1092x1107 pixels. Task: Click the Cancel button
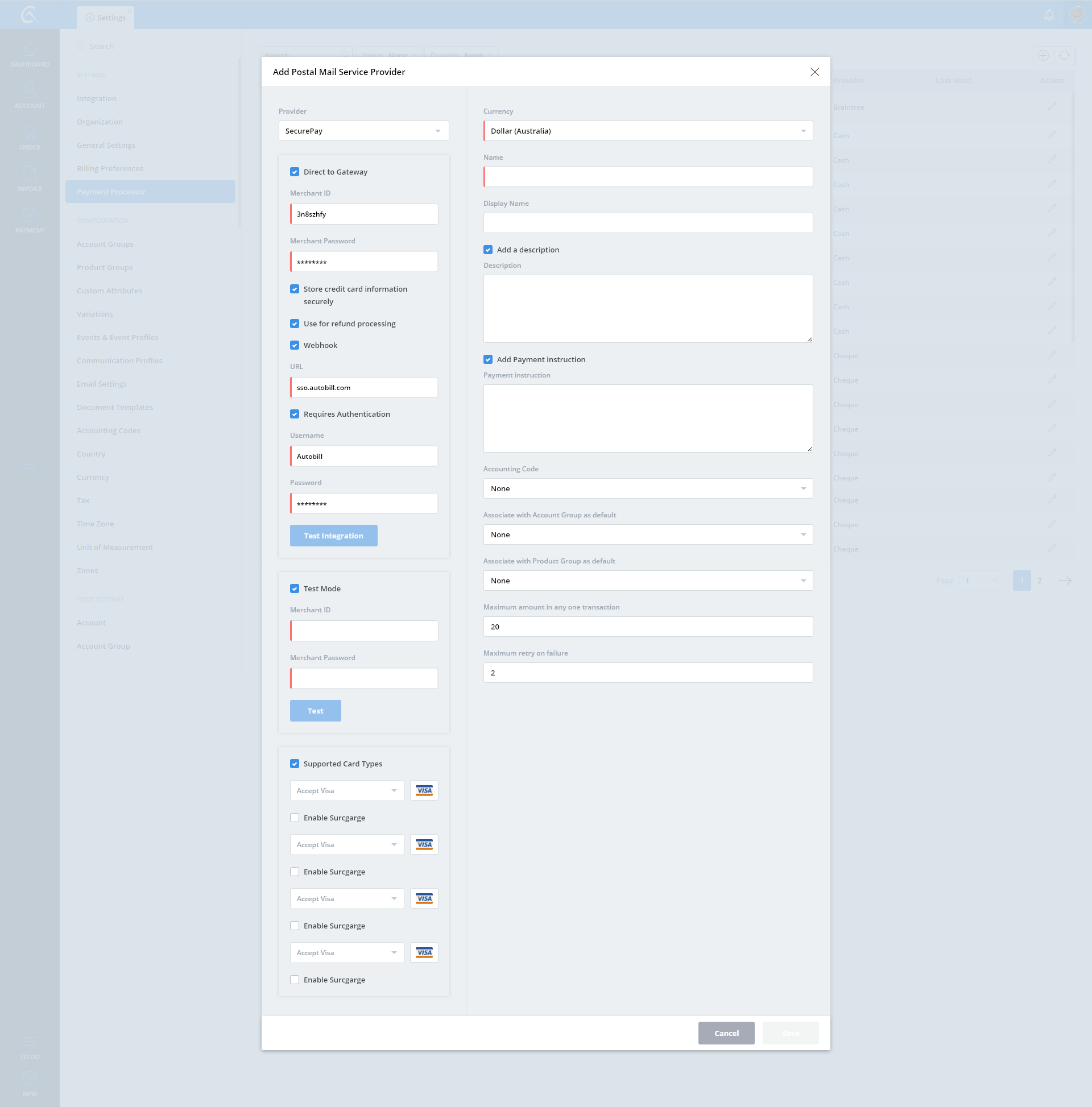pyautogui.click(x=726, y=1034)
